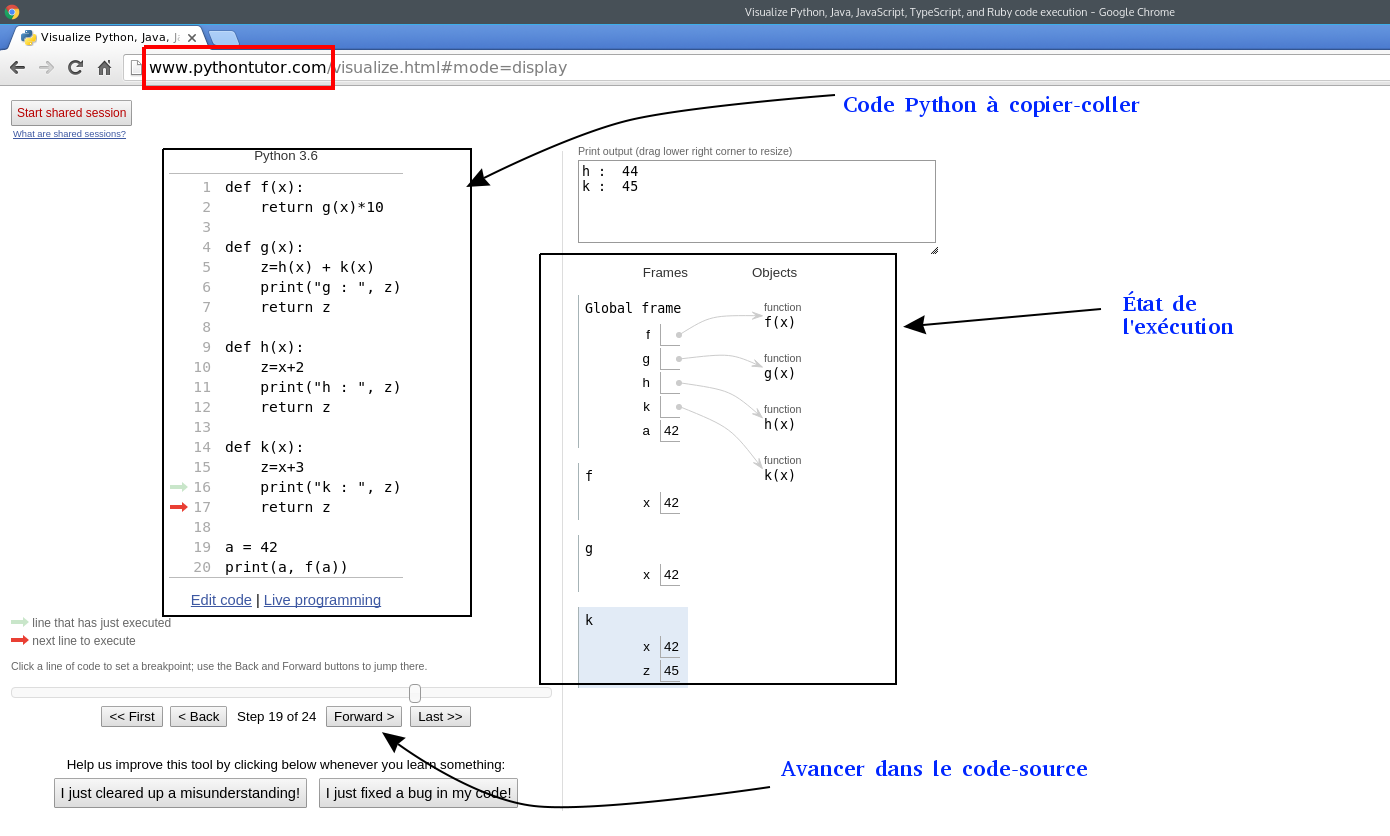Set breakpoint on 'z=x+2' line
Screen dimensions: 1390x836
(282, 367)
